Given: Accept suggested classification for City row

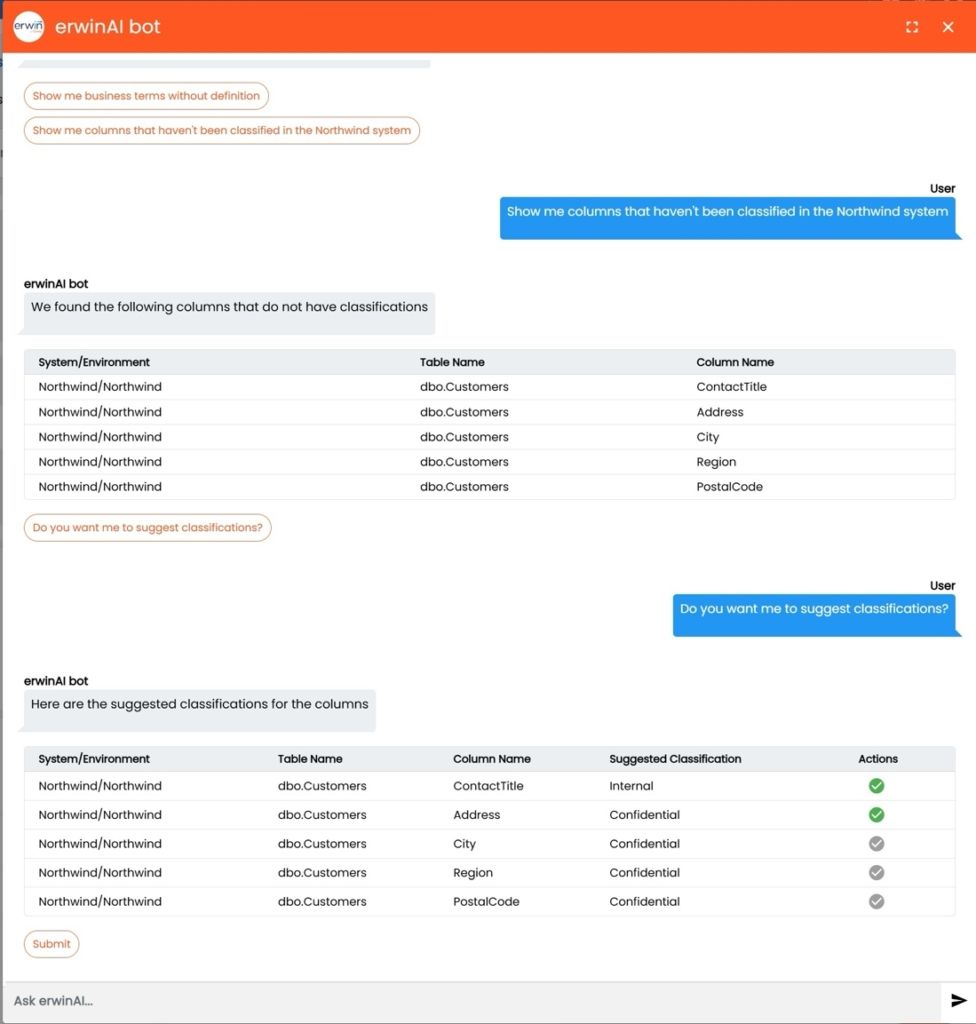Looking at the screenshot, I should [876, 844].
